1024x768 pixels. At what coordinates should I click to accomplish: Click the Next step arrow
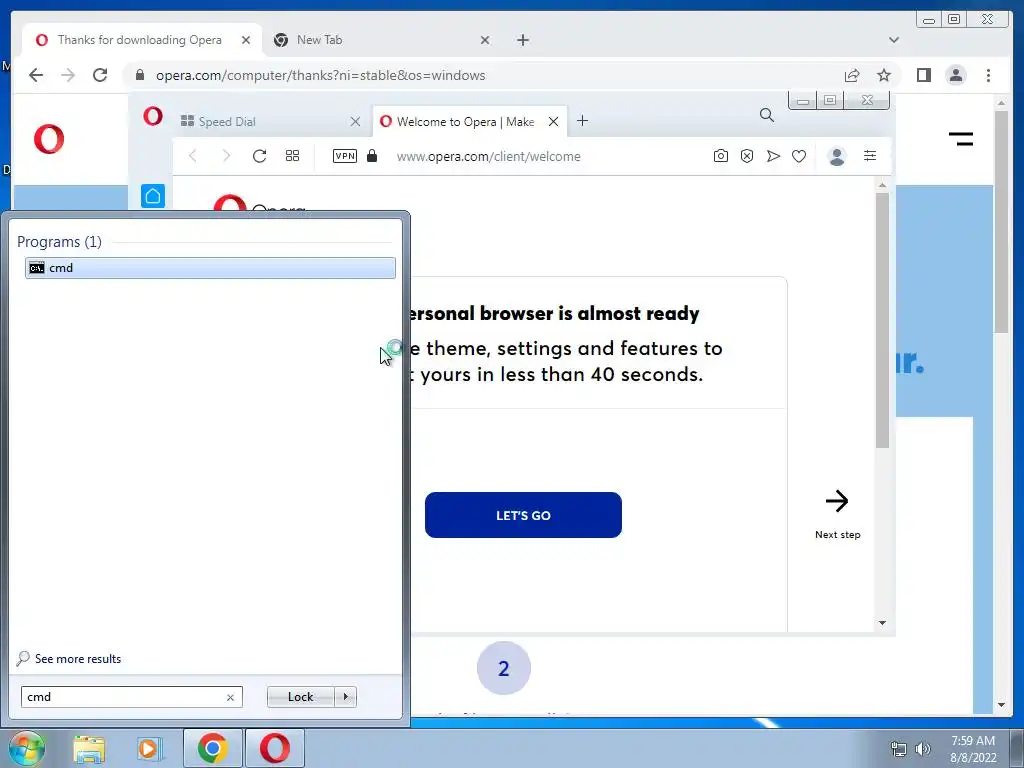(837, 502)
